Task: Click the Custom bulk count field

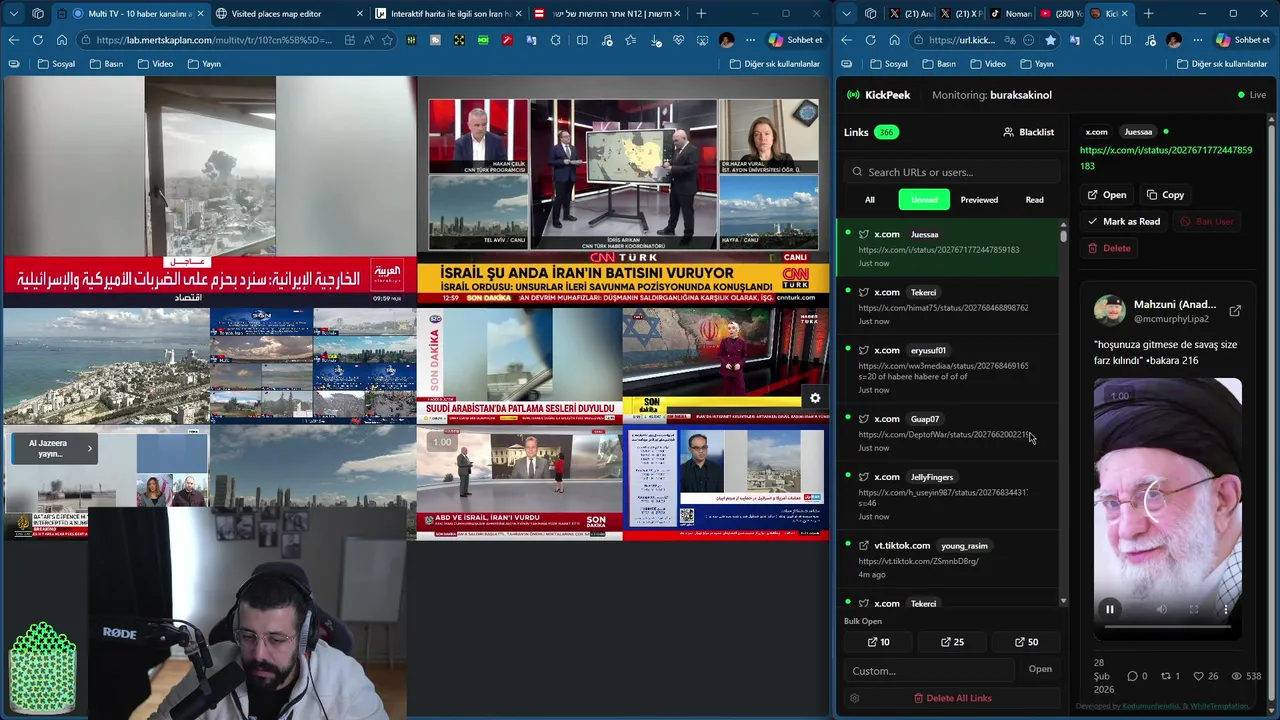Action: click(x=930, y=670)
